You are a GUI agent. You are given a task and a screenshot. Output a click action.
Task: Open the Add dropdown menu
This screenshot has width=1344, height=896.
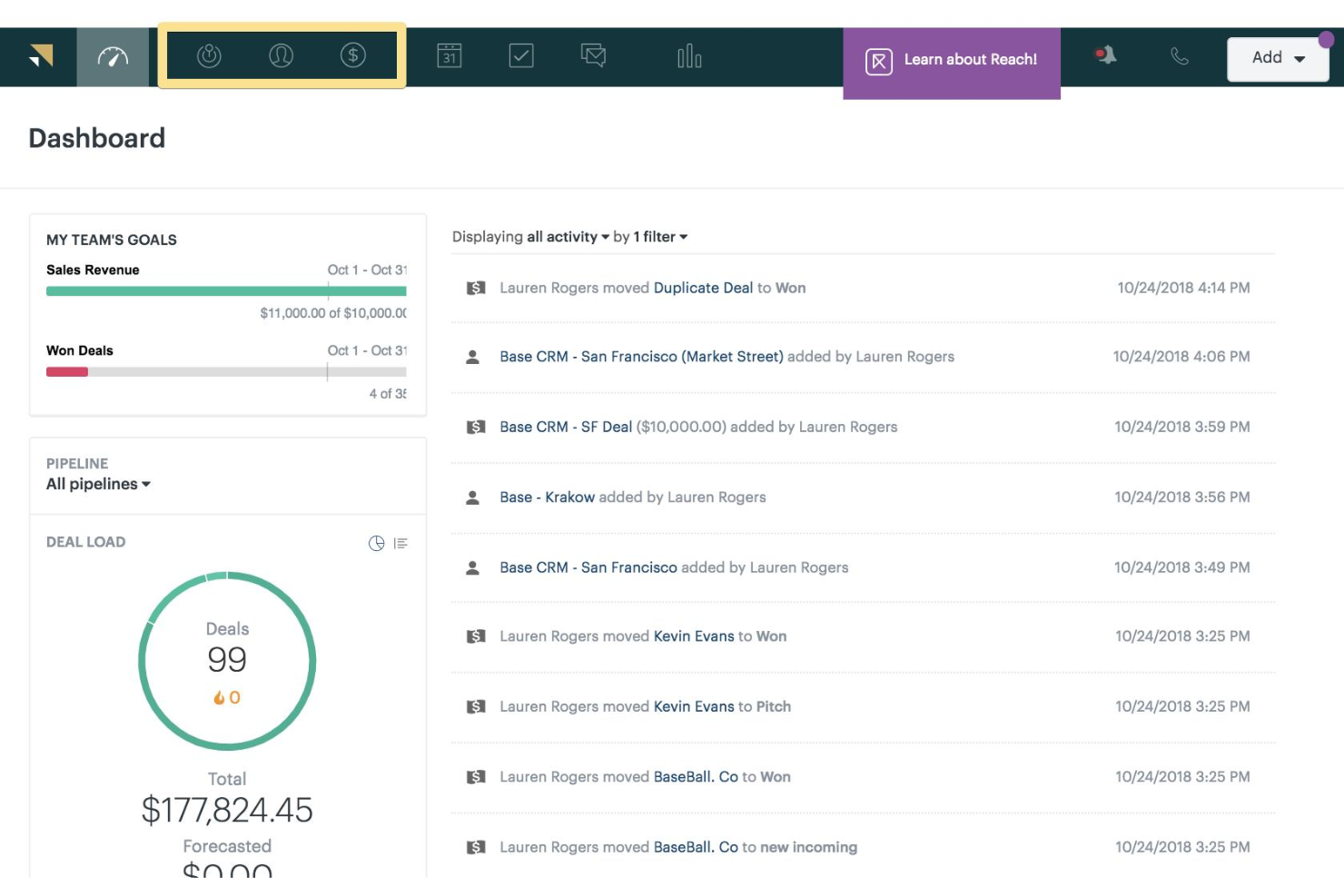pos(1277,57)
